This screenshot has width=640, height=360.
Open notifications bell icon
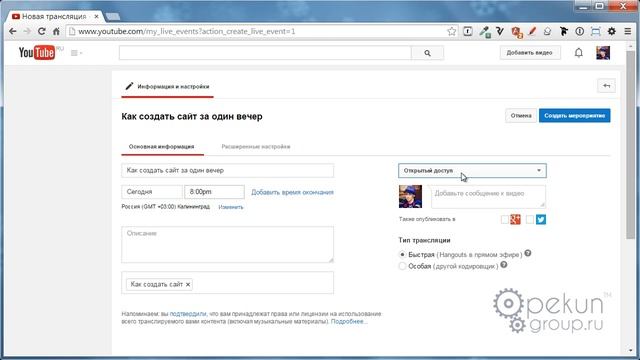(579, 53)
